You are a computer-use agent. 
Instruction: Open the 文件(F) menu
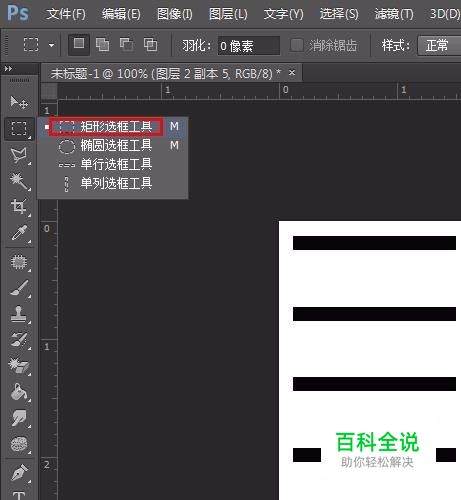(66, 14)
